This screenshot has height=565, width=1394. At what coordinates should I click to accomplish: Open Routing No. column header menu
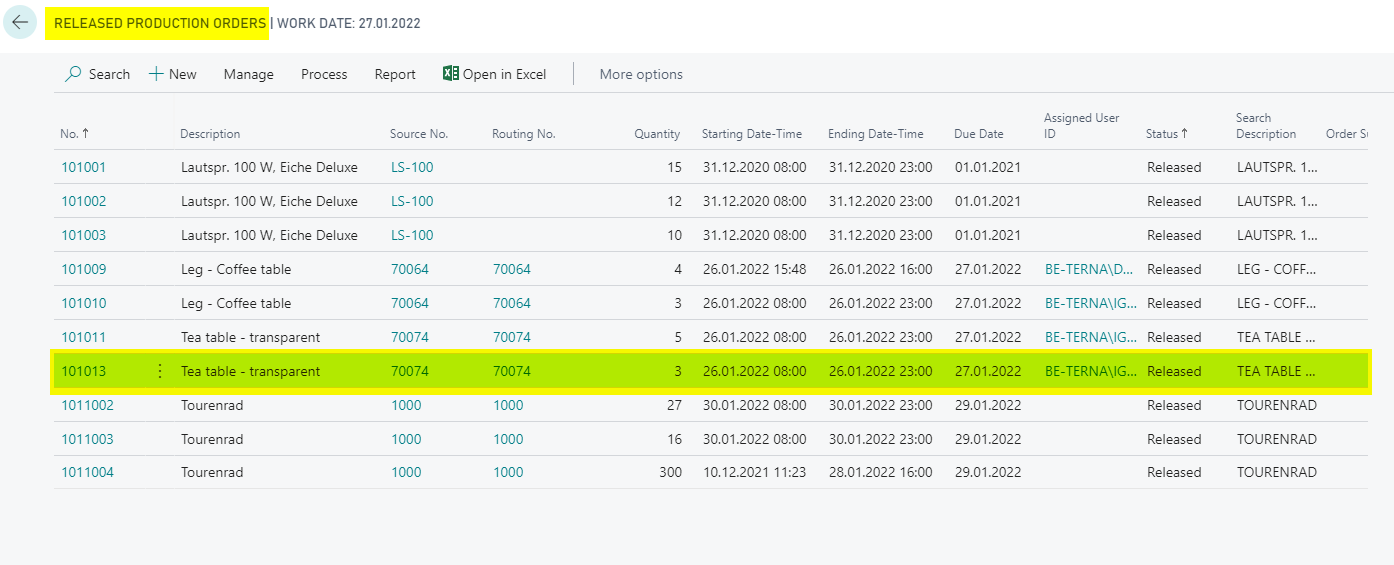[x=524, y=134]
